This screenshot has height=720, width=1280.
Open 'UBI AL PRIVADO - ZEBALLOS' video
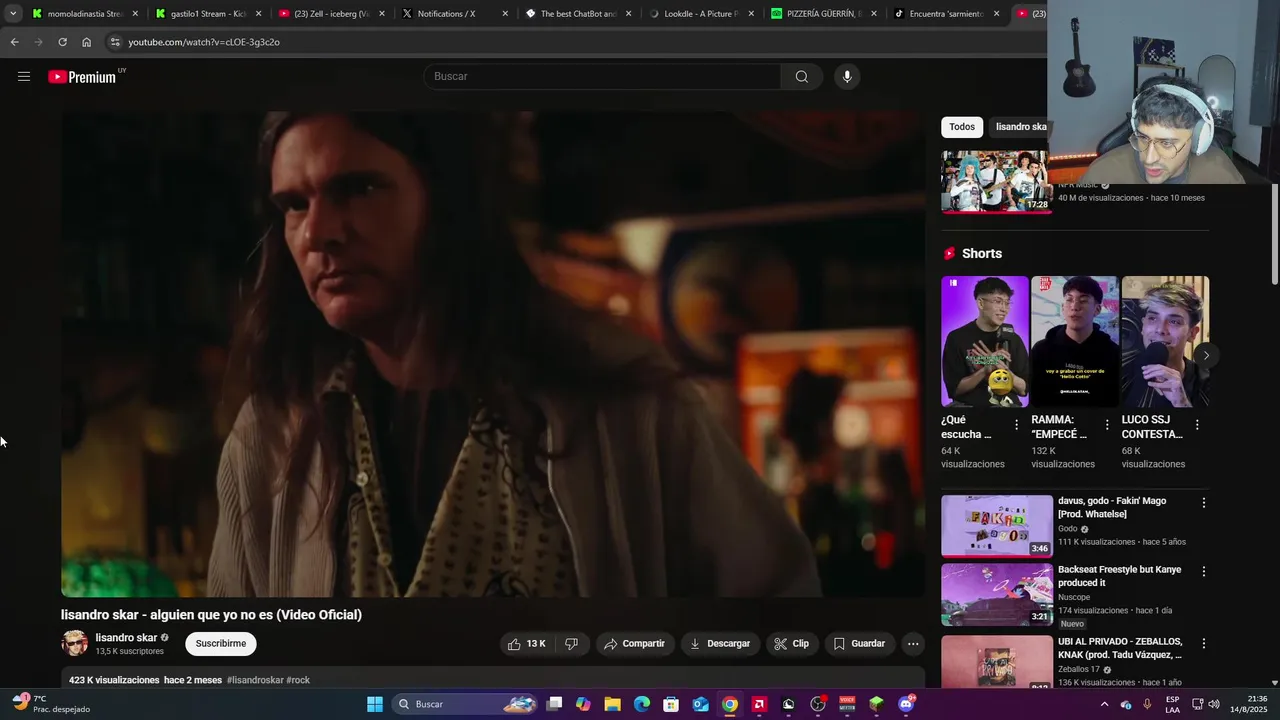tap(1120, 648)
